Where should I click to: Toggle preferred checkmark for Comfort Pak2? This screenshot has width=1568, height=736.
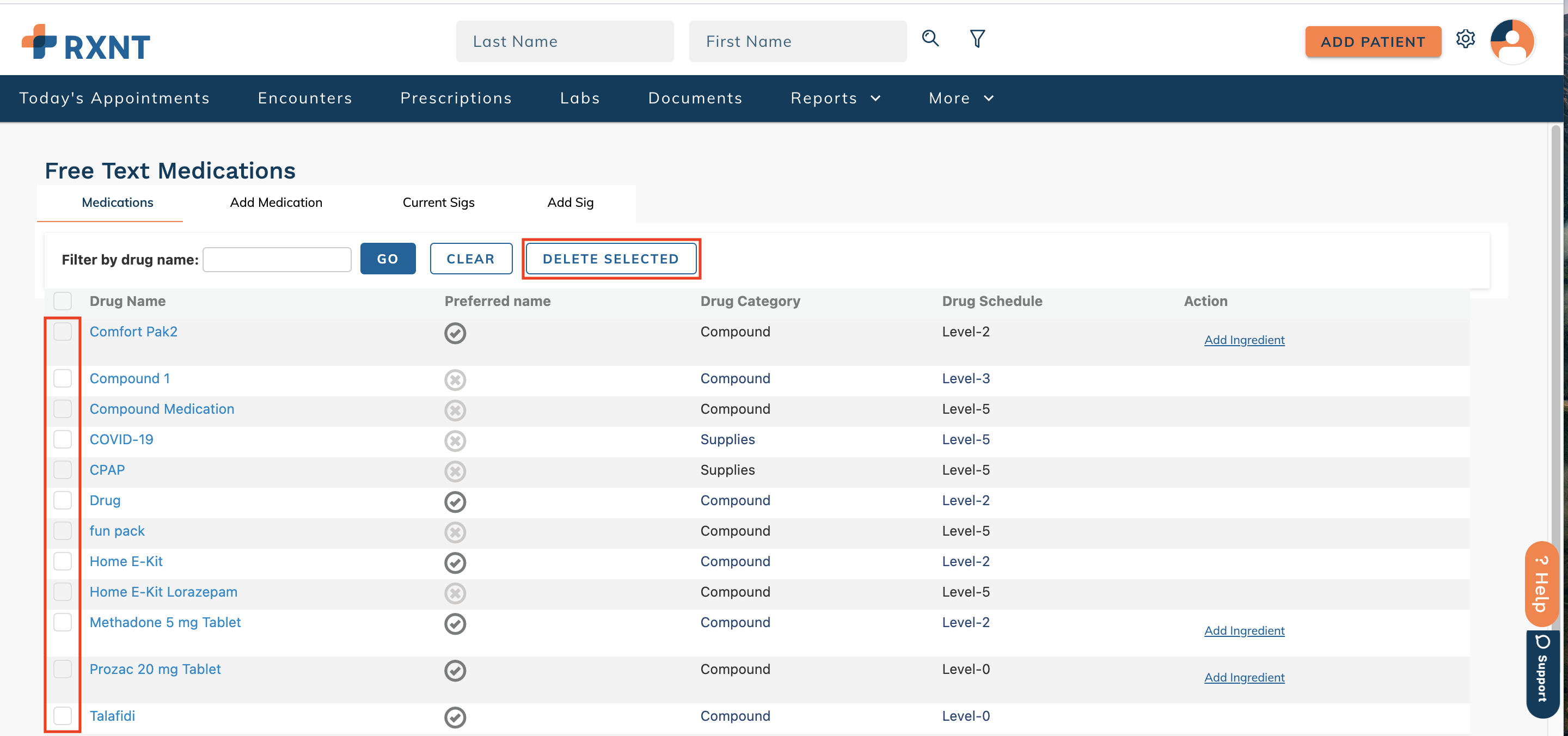(x=455, y=333)
